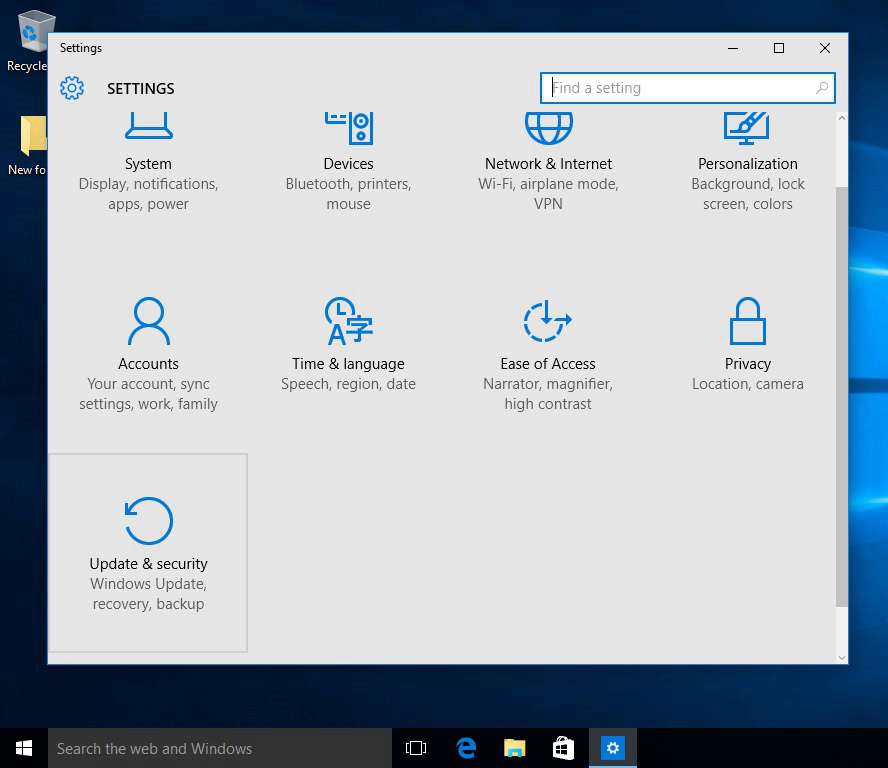Click the search magnifier in Find a setting
The height and width of the screenshot is (768, 888).
tap(820, 88)
